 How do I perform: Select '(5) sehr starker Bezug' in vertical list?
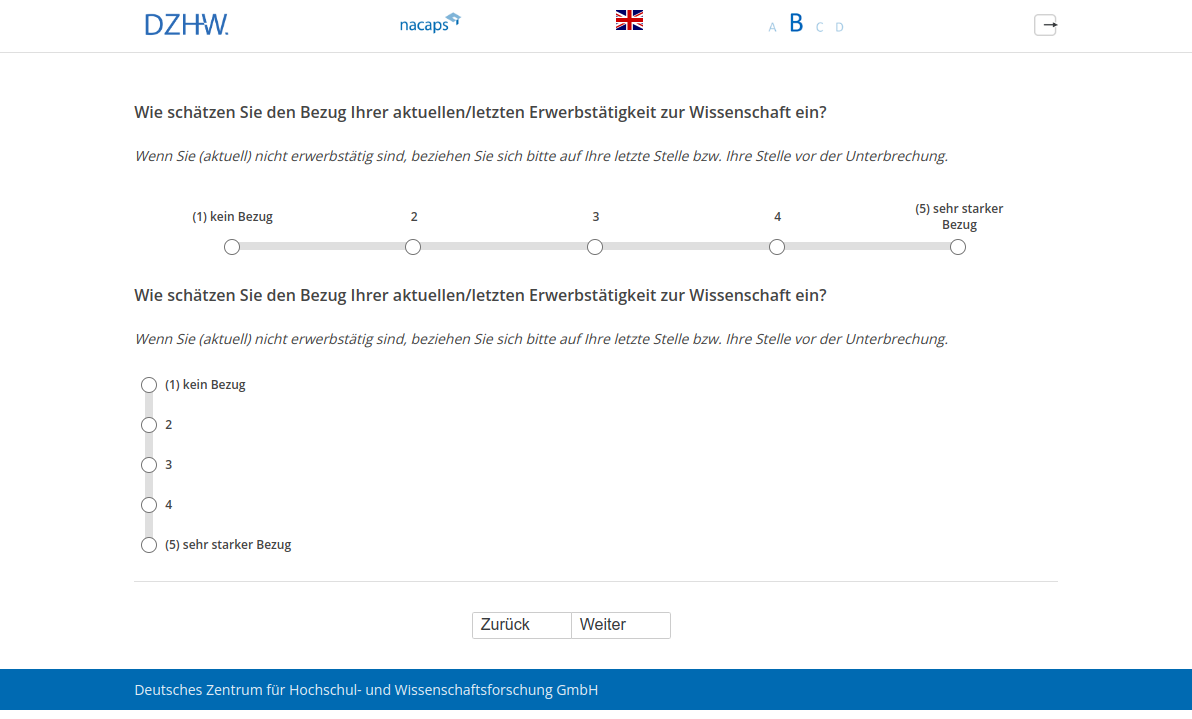point(149,545)
